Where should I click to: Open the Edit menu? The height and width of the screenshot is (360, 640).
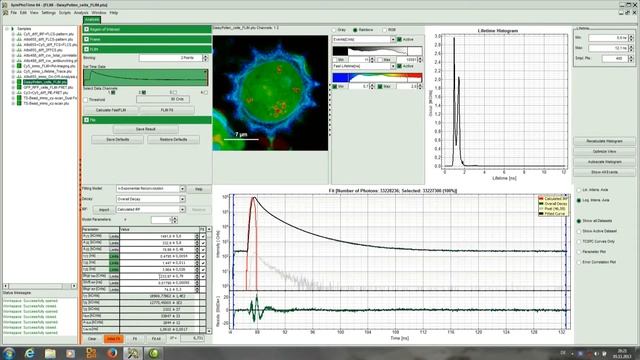pos(23,13)
